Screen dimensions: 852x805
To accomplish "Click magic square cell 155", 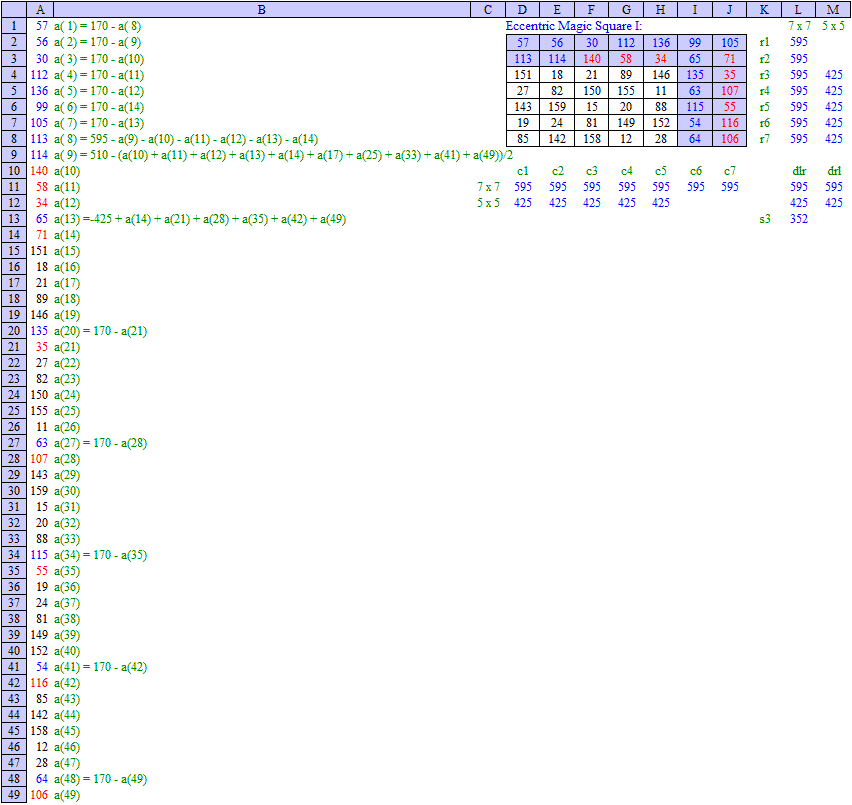I will [626, 91].
